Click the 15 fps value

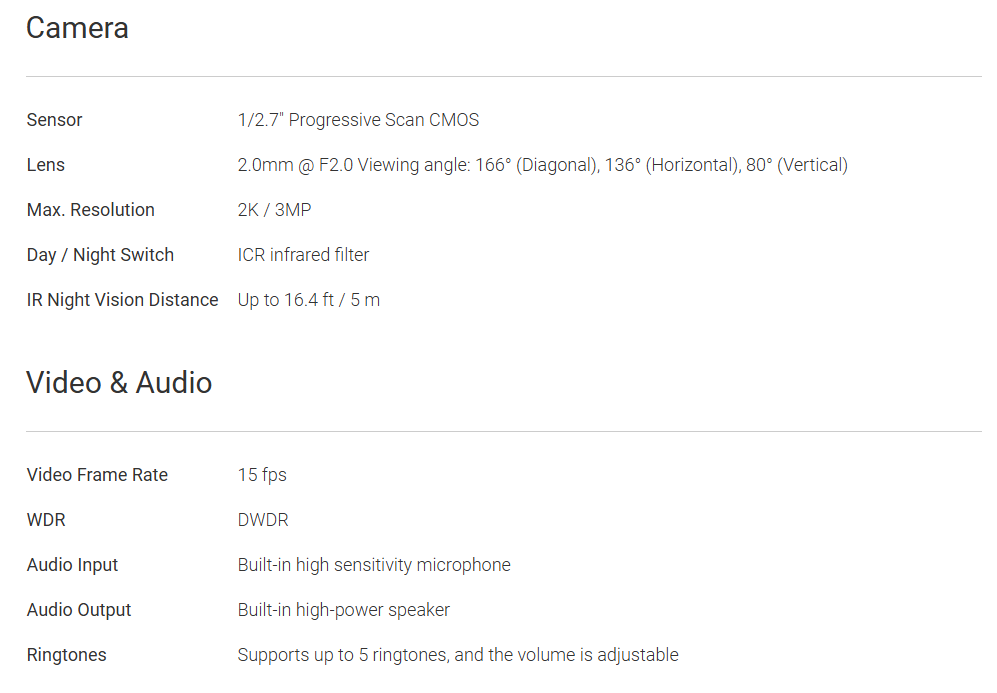(x=262, y=475)
